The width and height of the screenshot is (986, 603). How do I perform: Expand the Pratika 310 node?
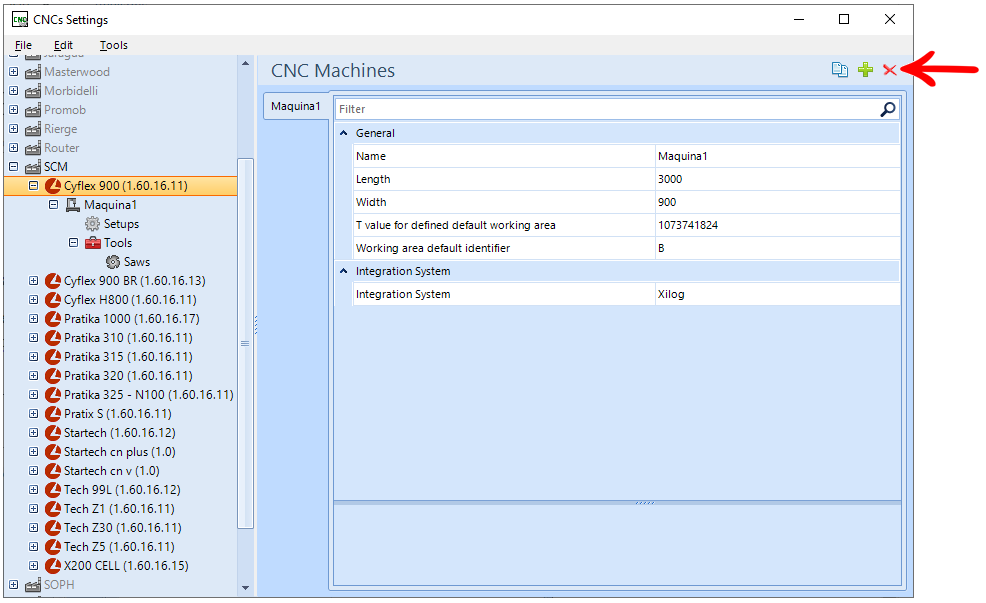click(34, 338)
